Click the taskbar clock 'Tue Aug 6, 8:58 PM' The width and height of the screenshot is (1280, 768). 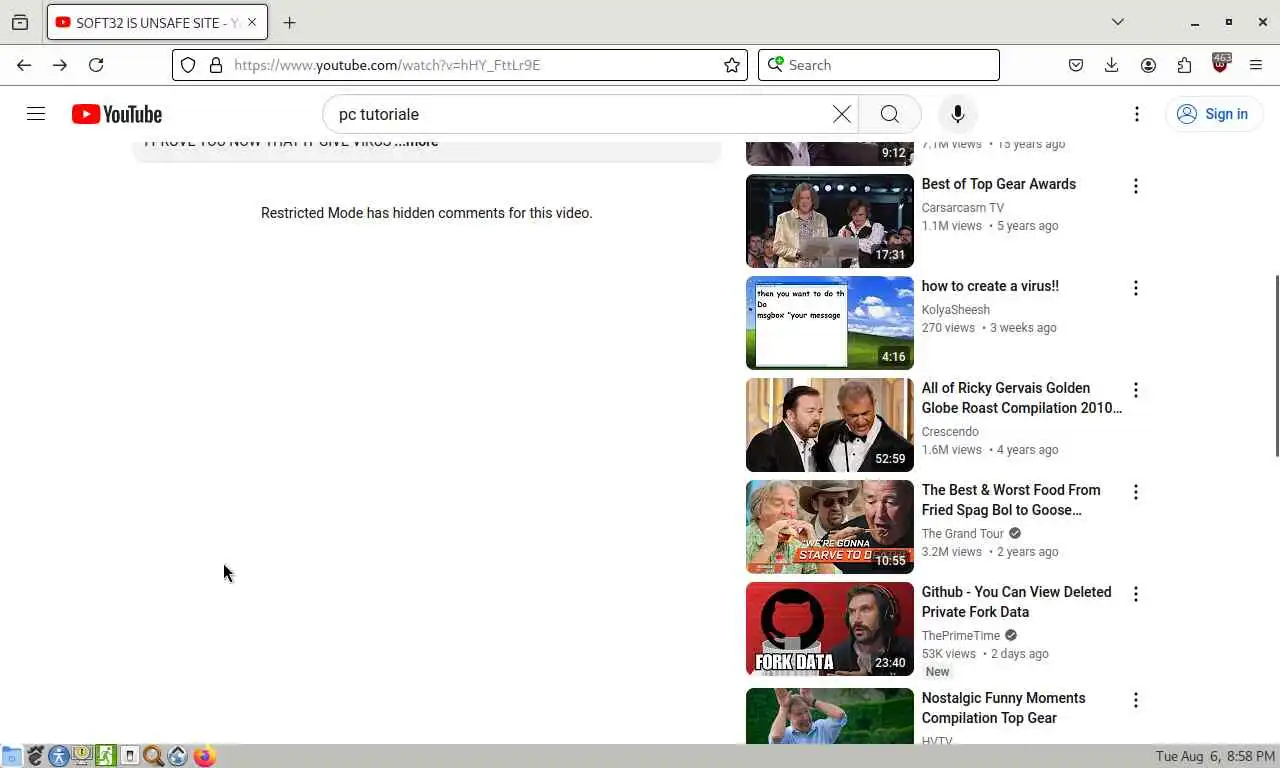pos(1214,756)
